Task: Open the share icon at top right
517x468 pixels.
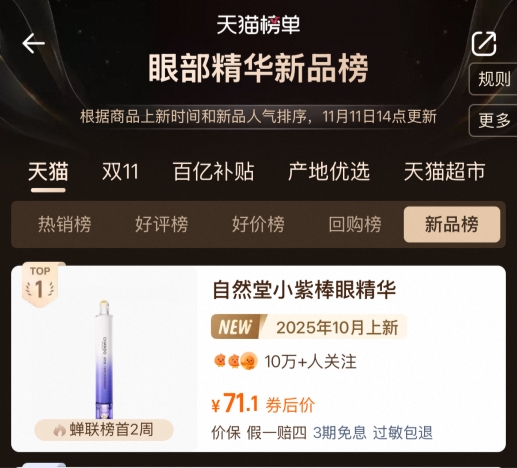Action: click(484, 44)
